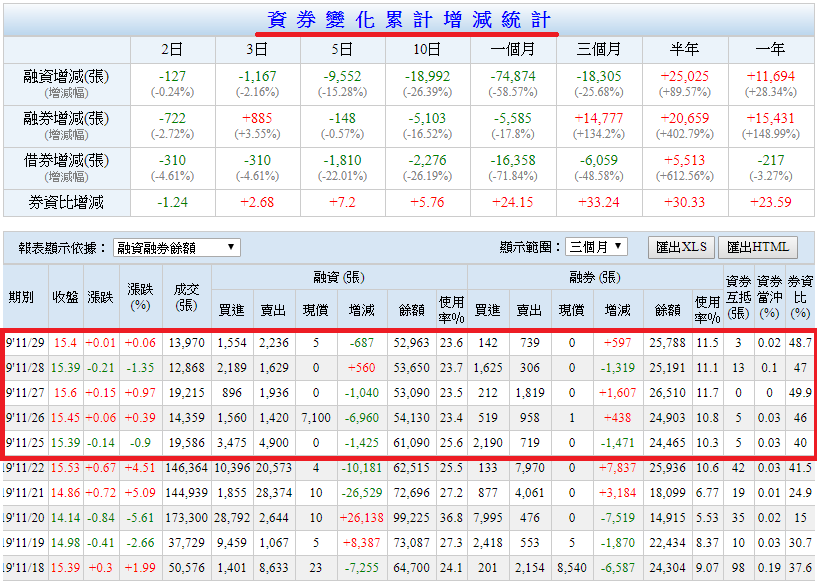Open the 三個月 display range dropdown

596,247
